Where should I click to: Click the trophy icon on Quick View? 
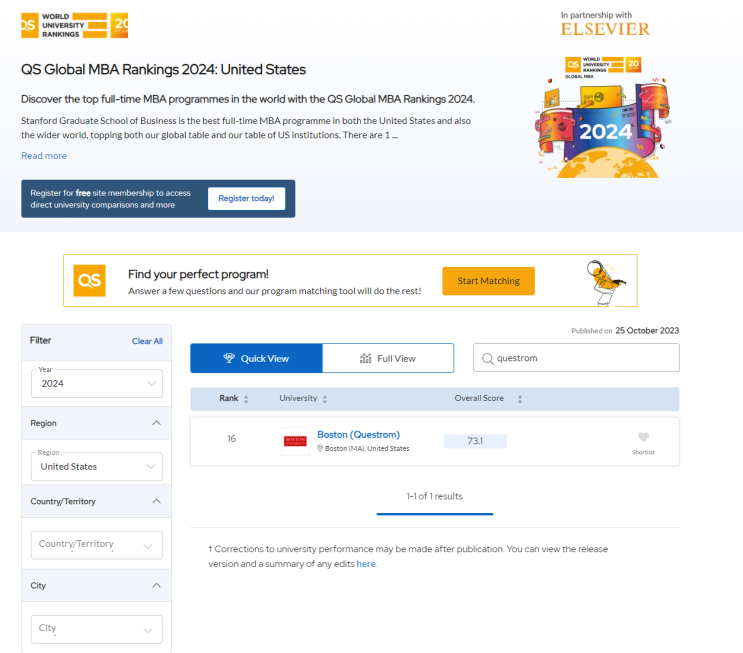coord(229,358)
